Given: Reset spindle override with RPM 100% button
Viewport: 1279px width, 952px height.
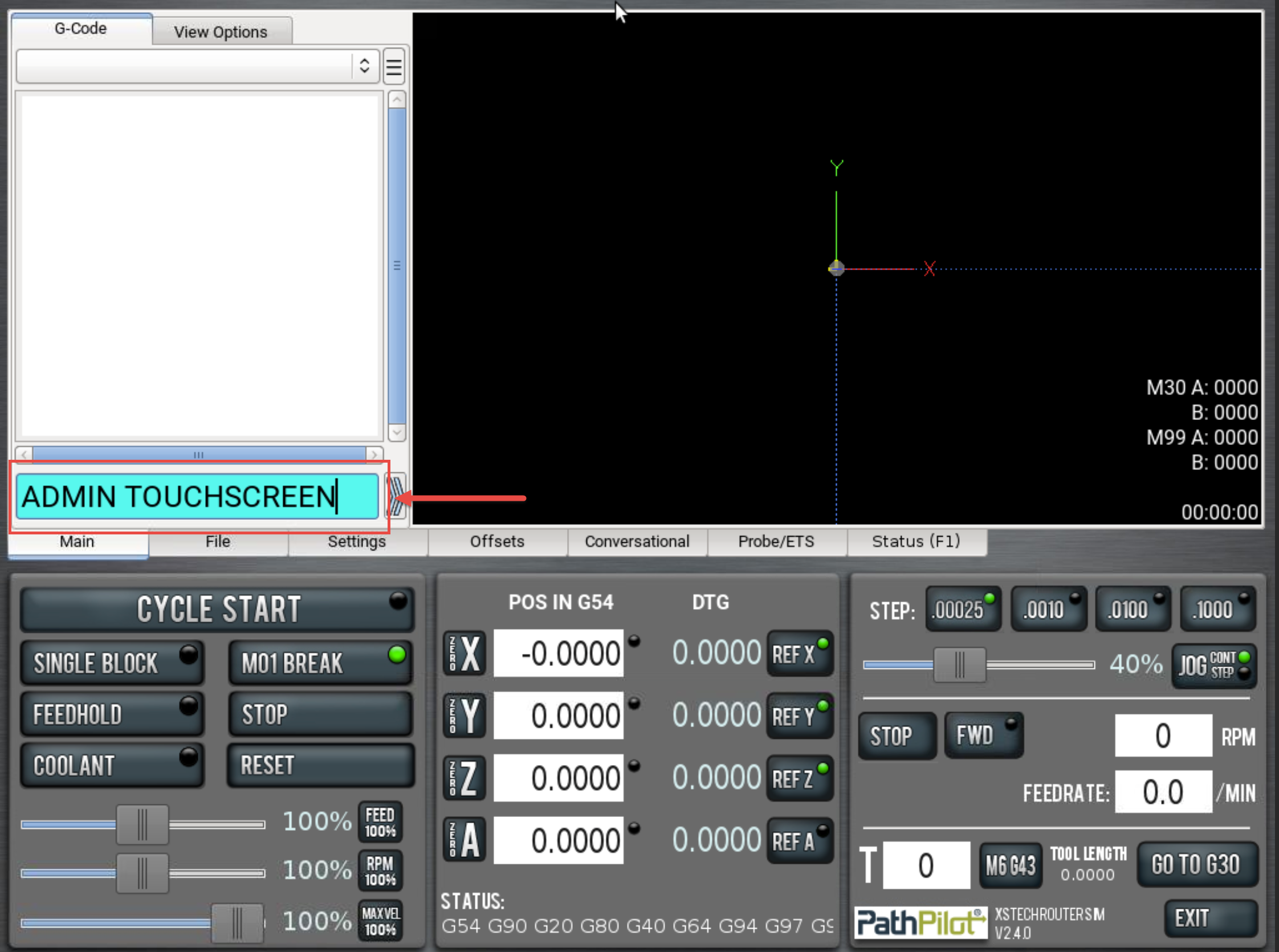Looking at the screenshot, I should (x=380, y=871).
